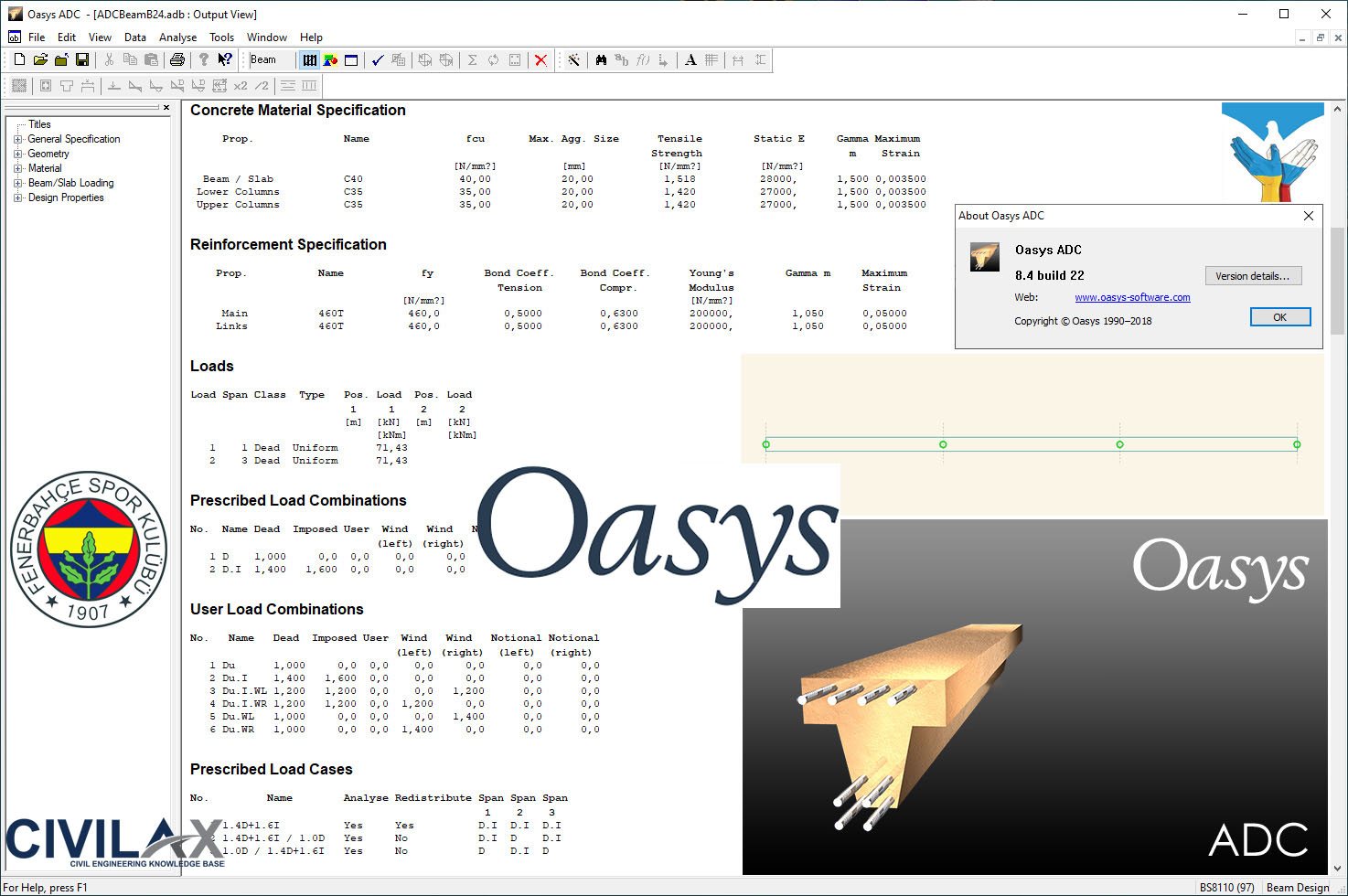This screenshot has width=1348, height=896.
Task: Select the wizard wand icon
Action: click(573, 59)
